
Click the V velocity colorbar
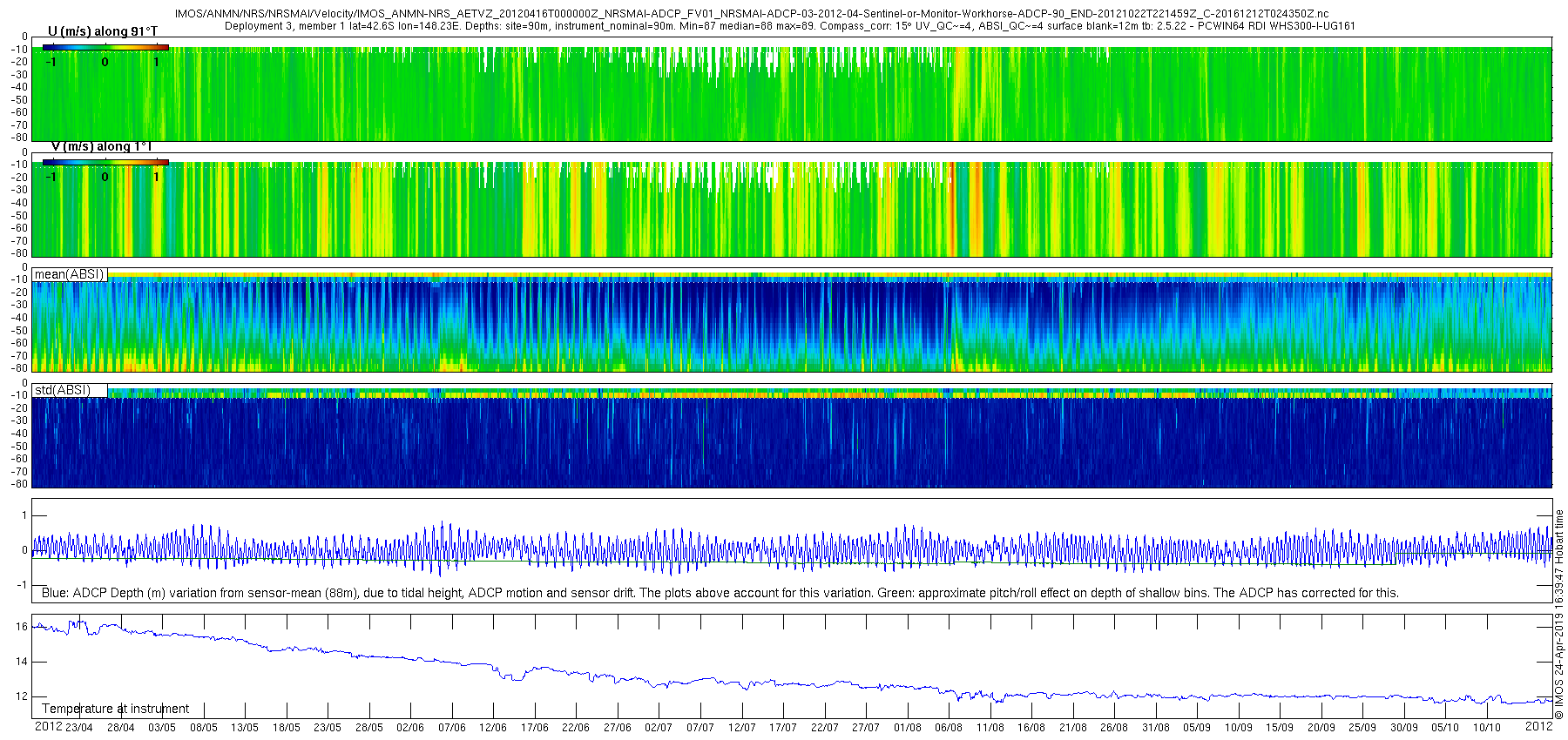[105, 162]
